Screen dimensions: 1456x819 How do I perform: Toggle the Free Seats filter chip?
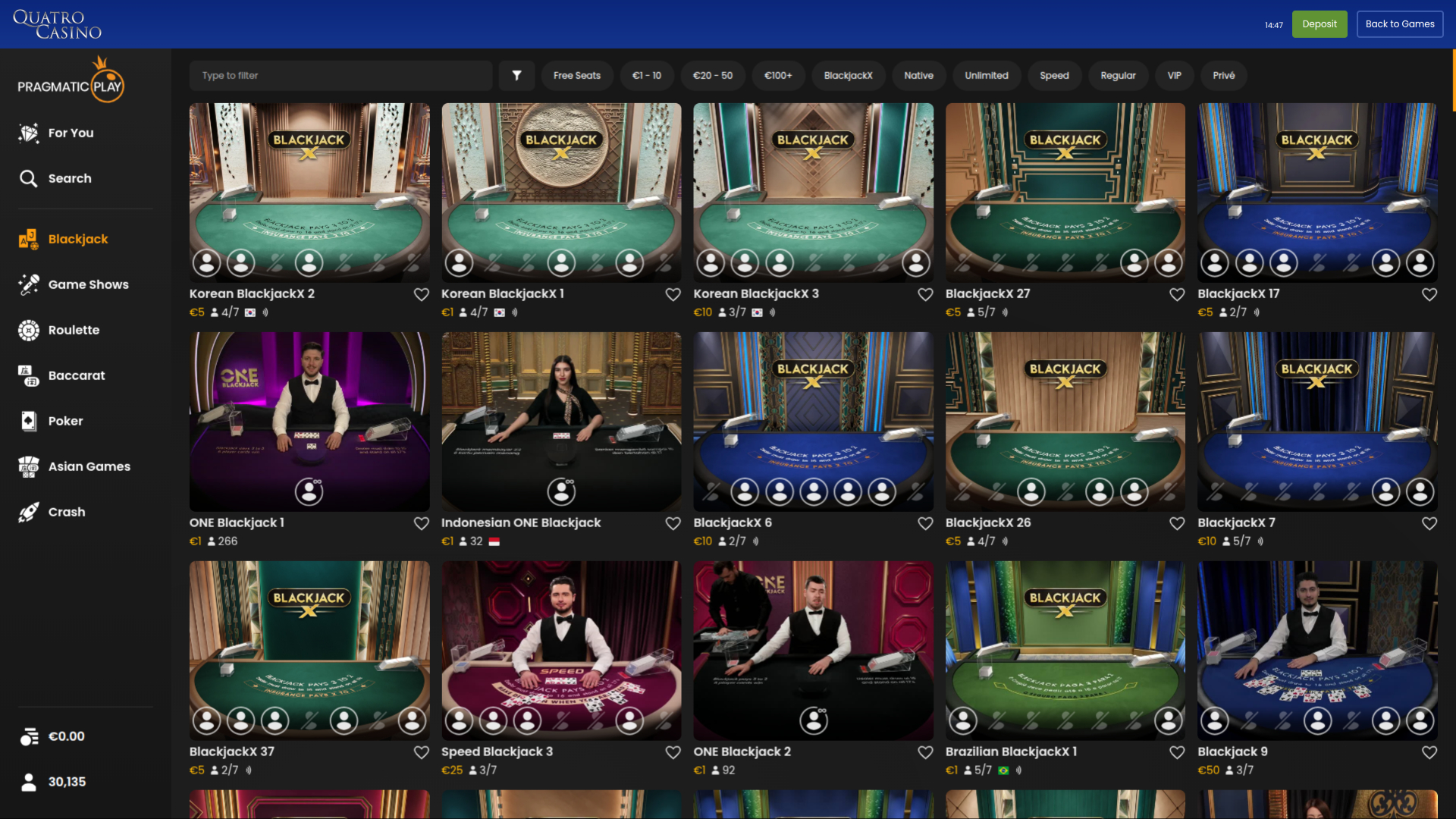coord(577,75)
